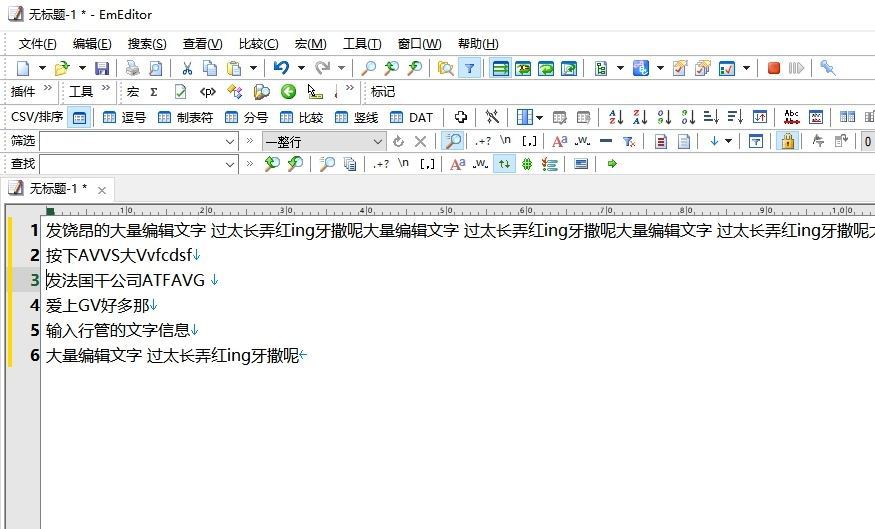Sort Z to A descending icon
Image resolution: width=875 pixels, height=529 pixels.
pos(640,117)
